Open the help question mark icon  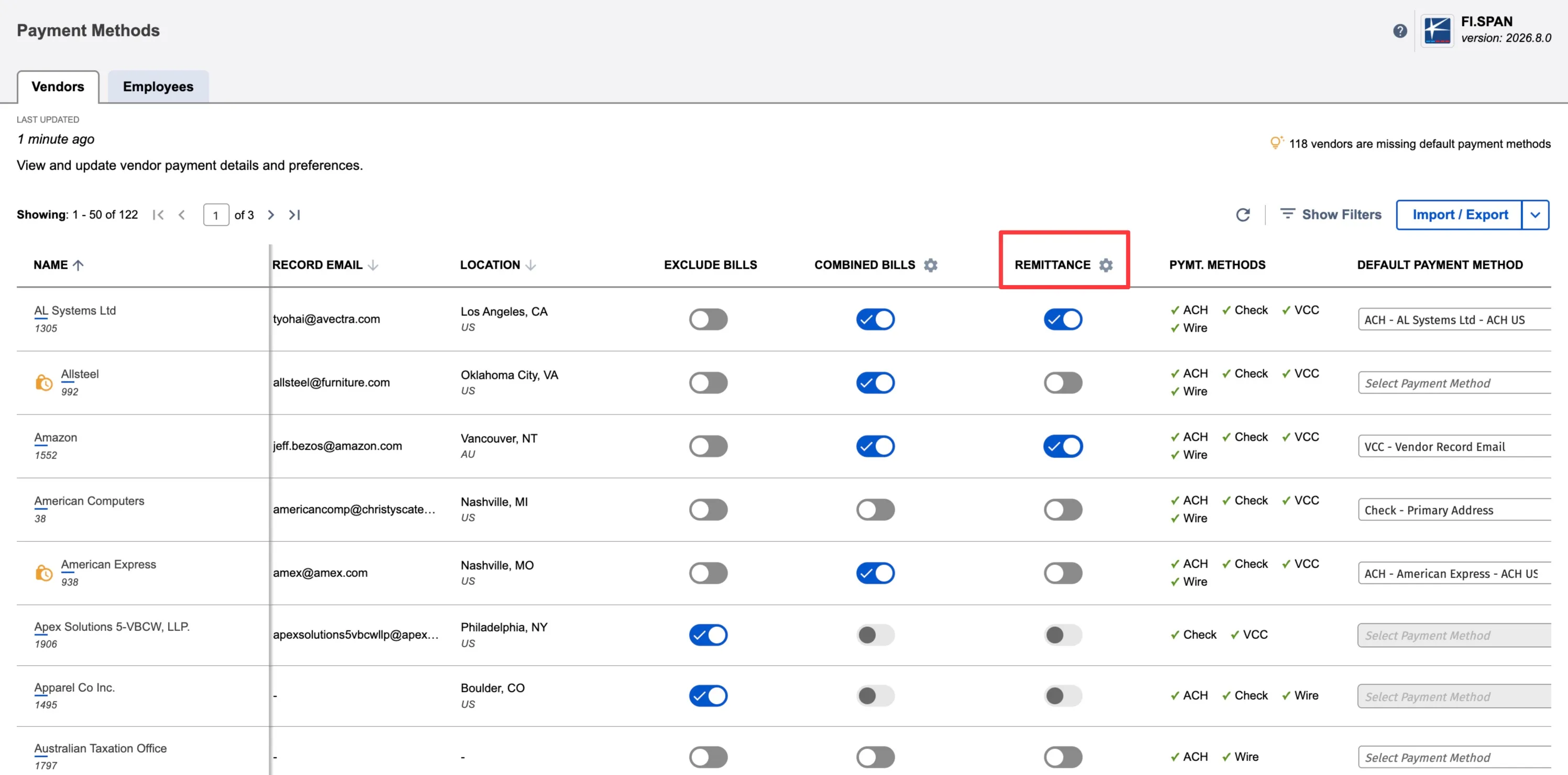1399,30
